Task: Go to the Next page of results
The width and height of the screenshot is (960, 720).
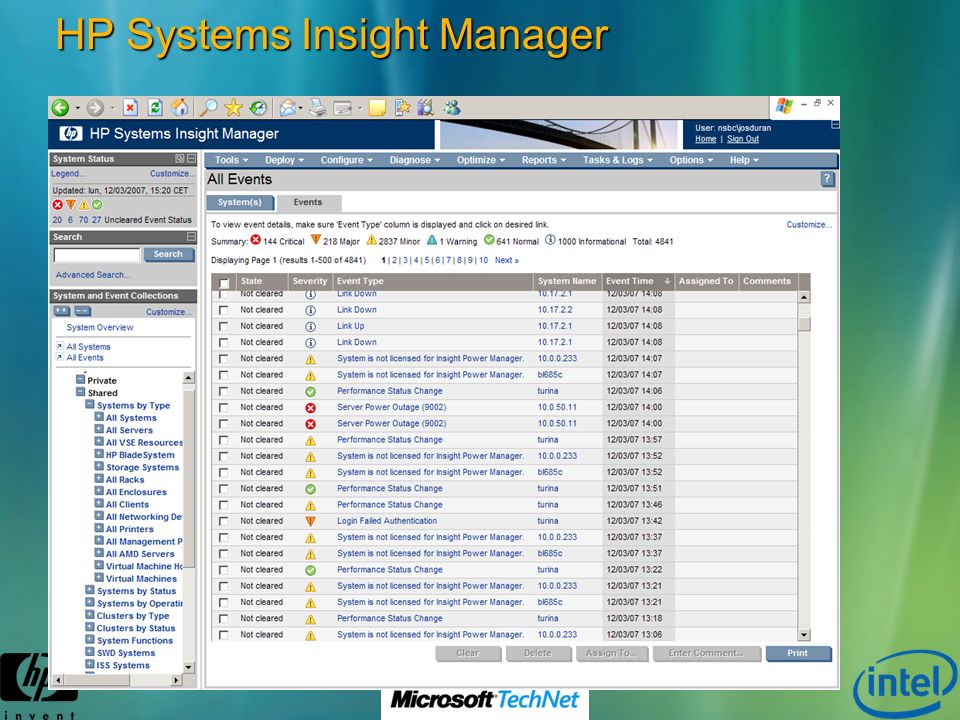Action: click(506, 260)
